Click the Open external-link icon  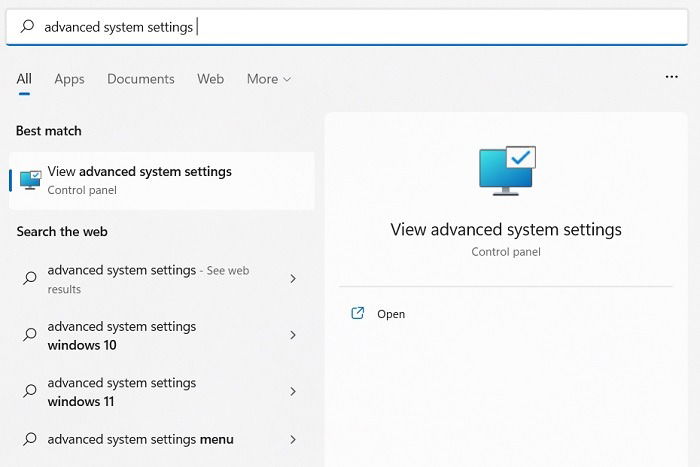tap(358, 313)
